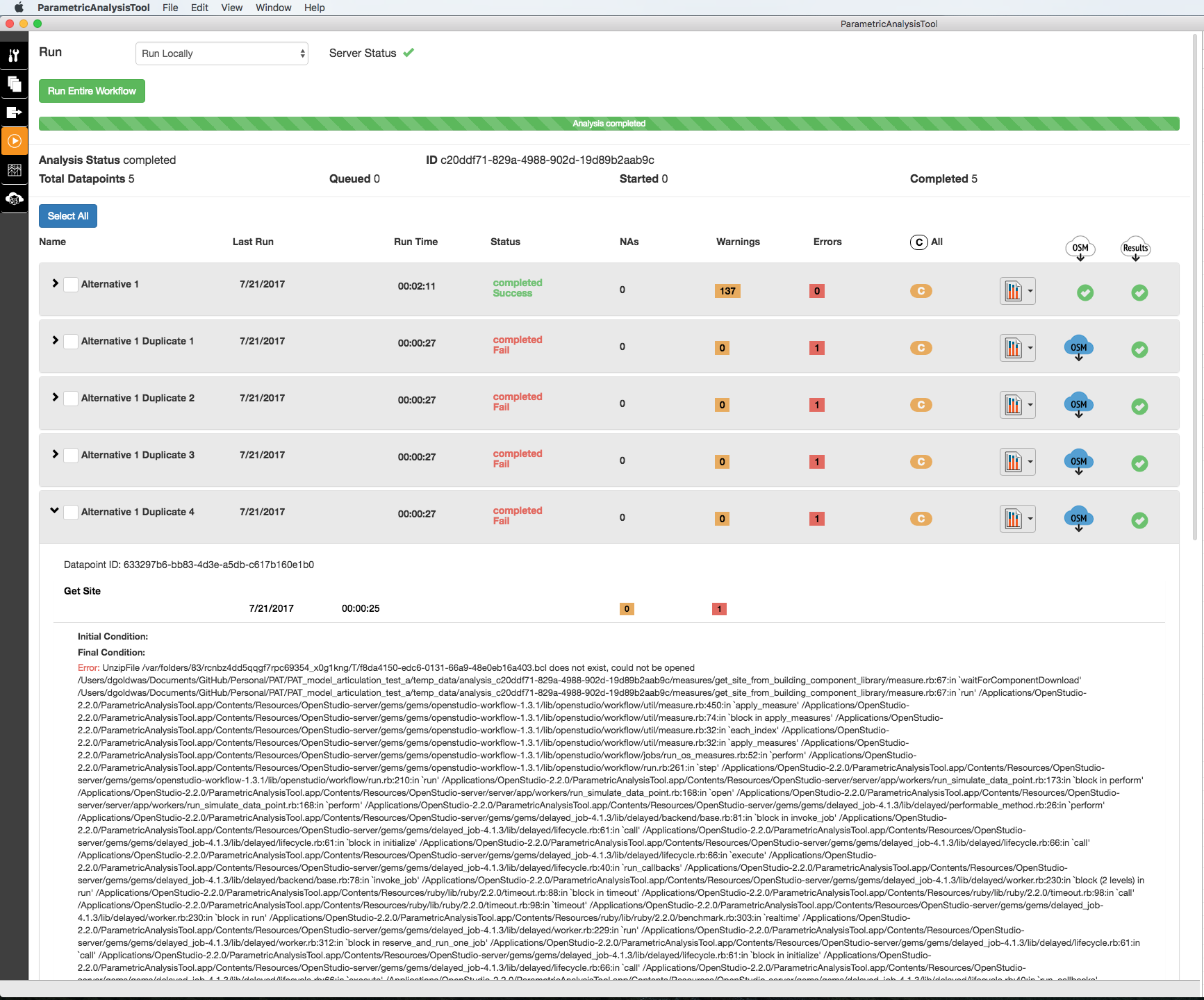Open the File menu
1204x1000 pixels.
pos(170,8)
